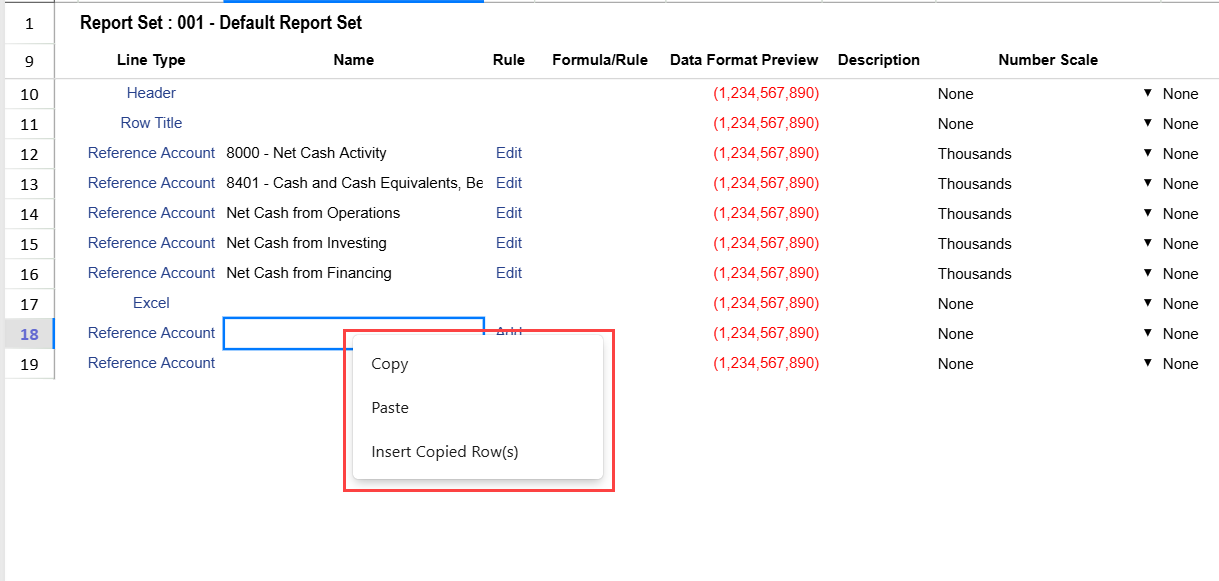
Task: Select row header number 18
Action: click(x=29, y=334)
